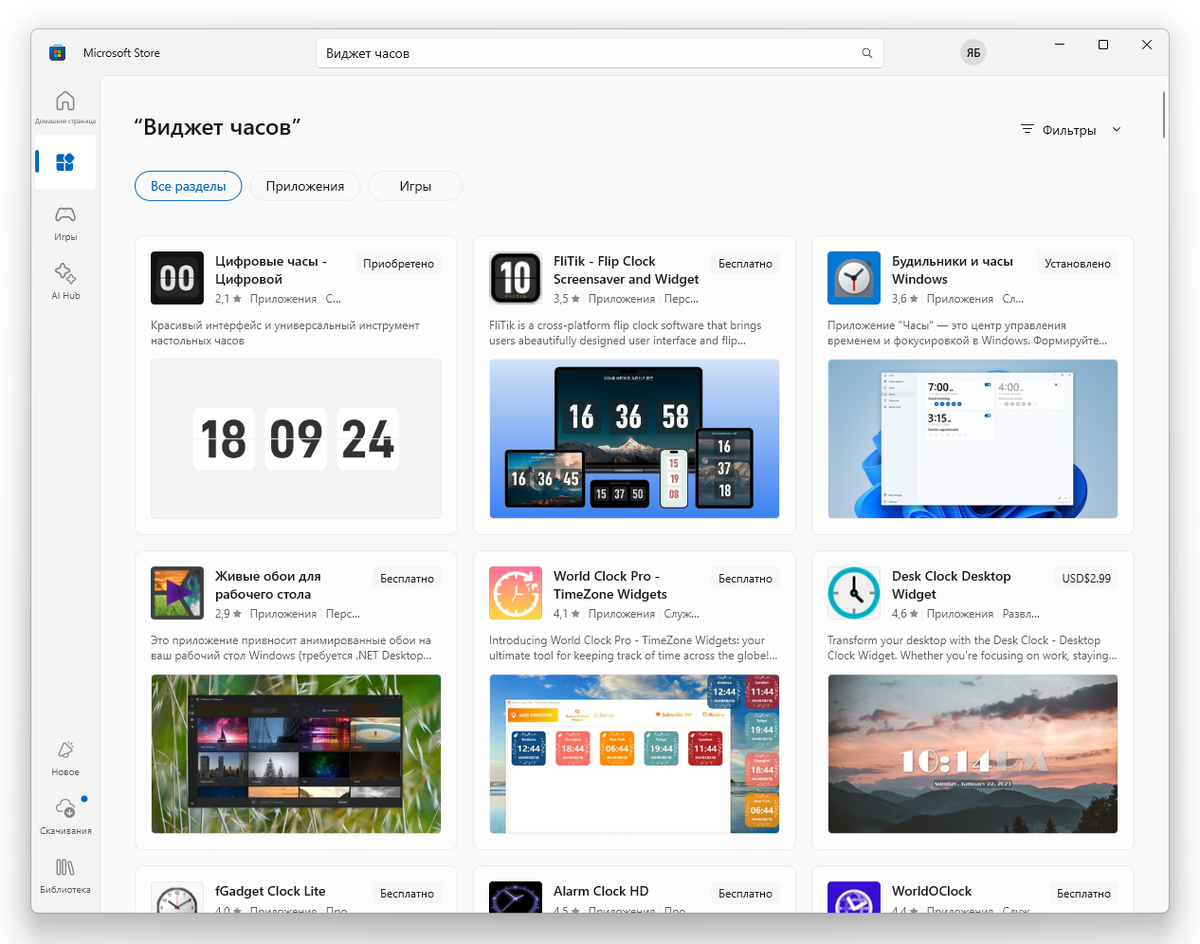Click the fGadget Clock Lite app icon
The image size is (1200, 944).
pos(177,898)
